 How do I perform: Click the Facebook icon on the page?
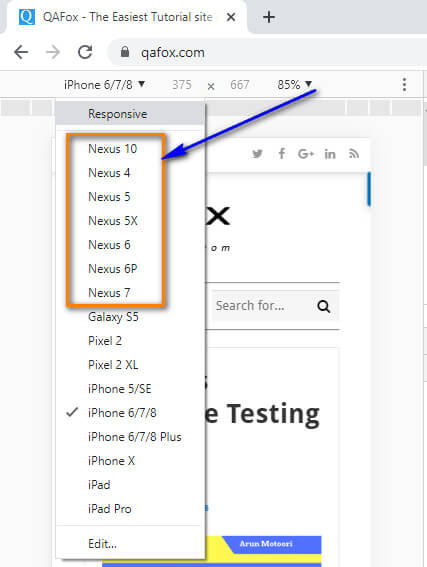click(282, 154)
